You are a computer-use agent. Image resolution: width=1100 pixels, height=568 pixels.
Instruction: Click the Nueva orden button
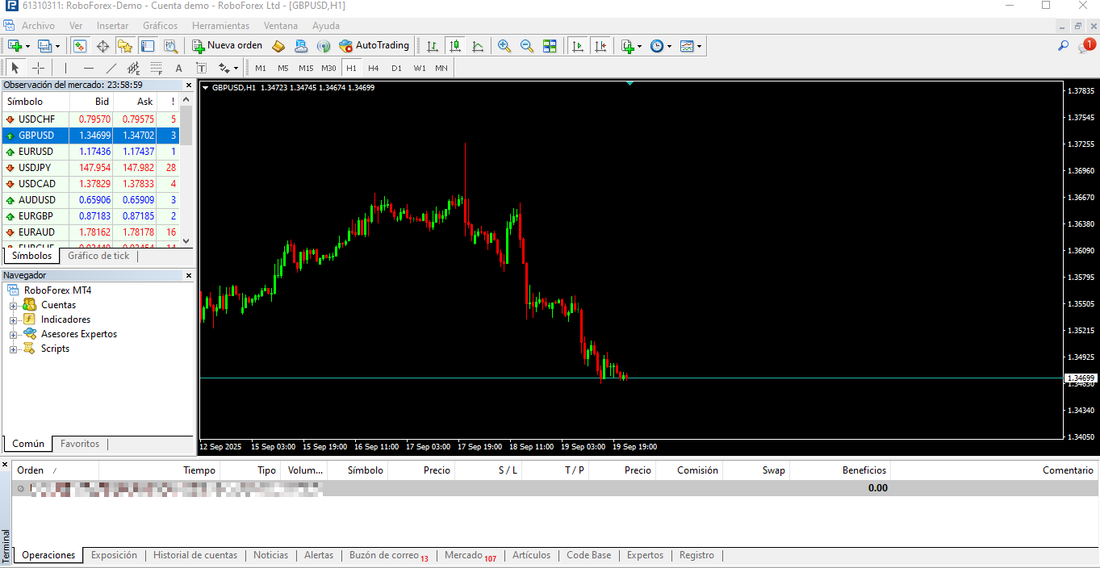pos(227,46)
